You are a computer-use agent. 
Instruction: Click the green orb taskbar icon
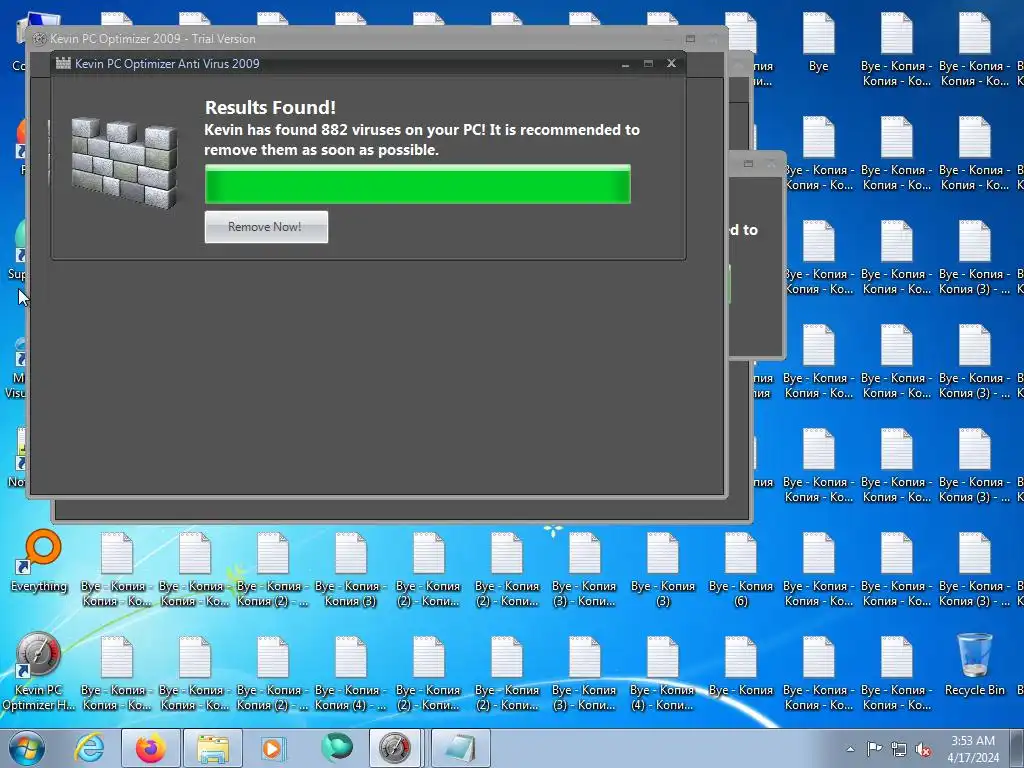tap(337, 748)
